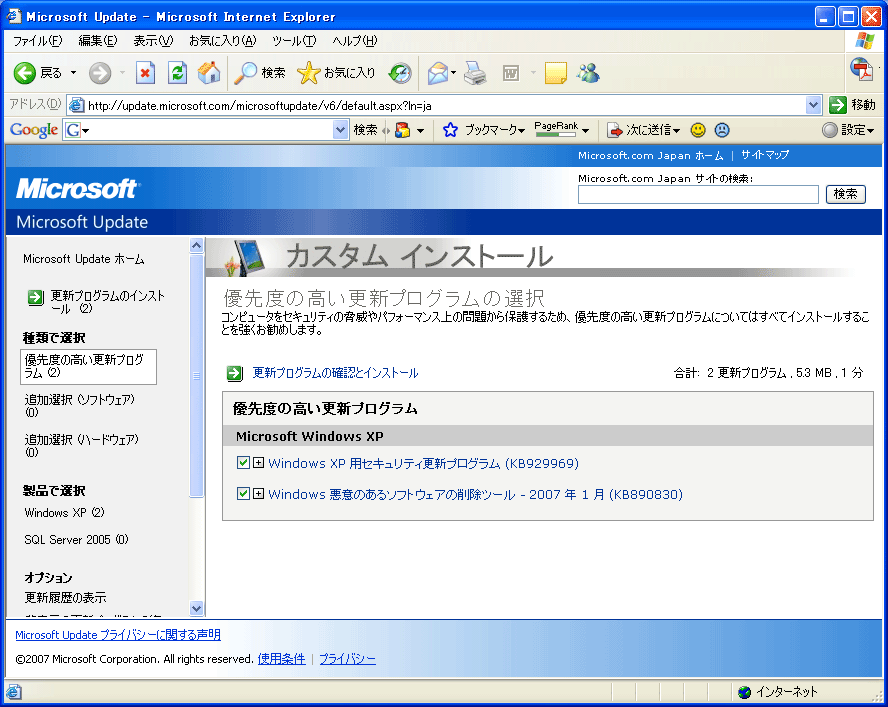This screenshot has width=888, height=707.
Task: Expand details of the KB890830 update
Action: pos(258,493)
